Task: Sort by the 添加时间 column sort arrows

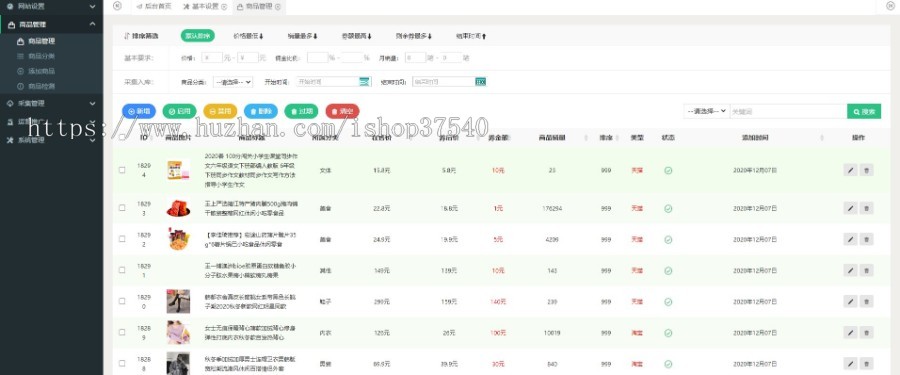Action: coord(822,138)
